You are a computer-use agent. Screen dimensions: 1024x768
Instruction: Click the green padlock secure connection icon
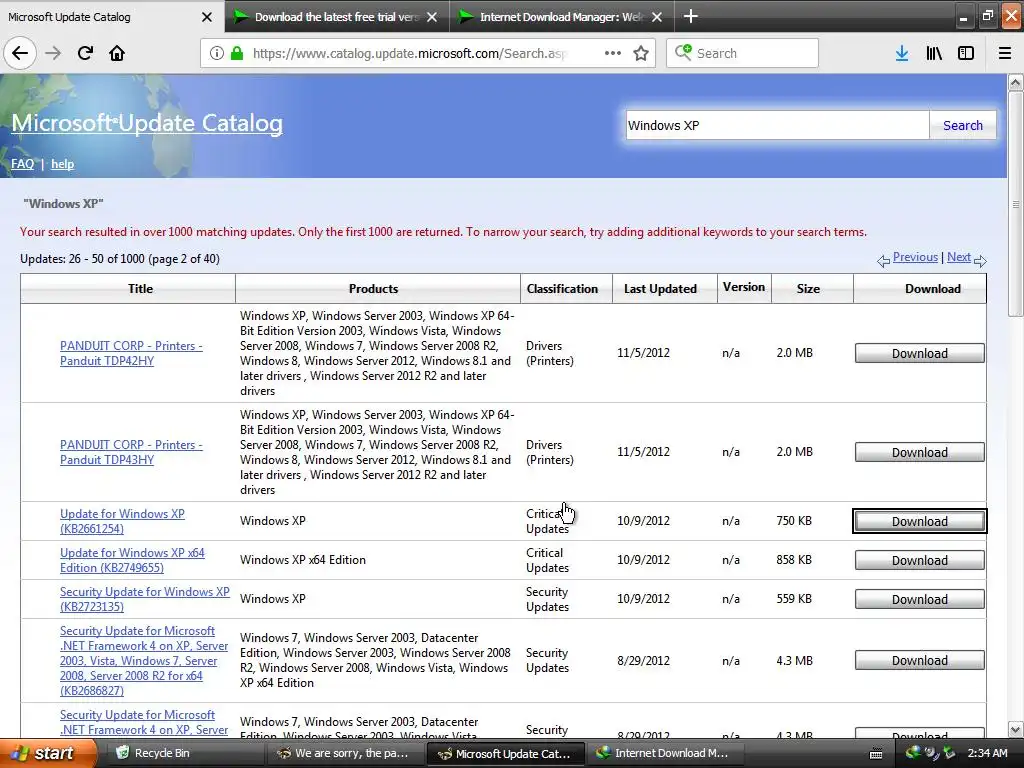[x=237, y=53]
